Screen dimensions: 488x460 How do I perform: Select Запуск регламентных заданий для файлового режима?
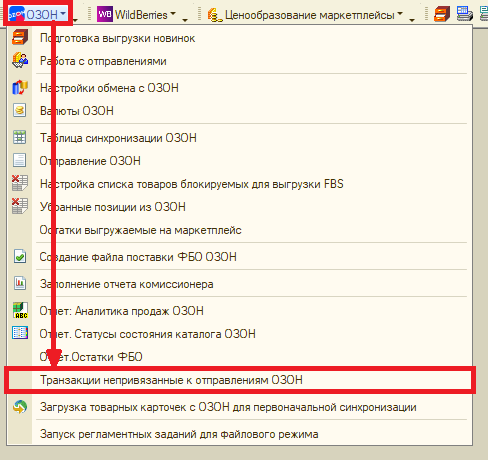point(179,434)
